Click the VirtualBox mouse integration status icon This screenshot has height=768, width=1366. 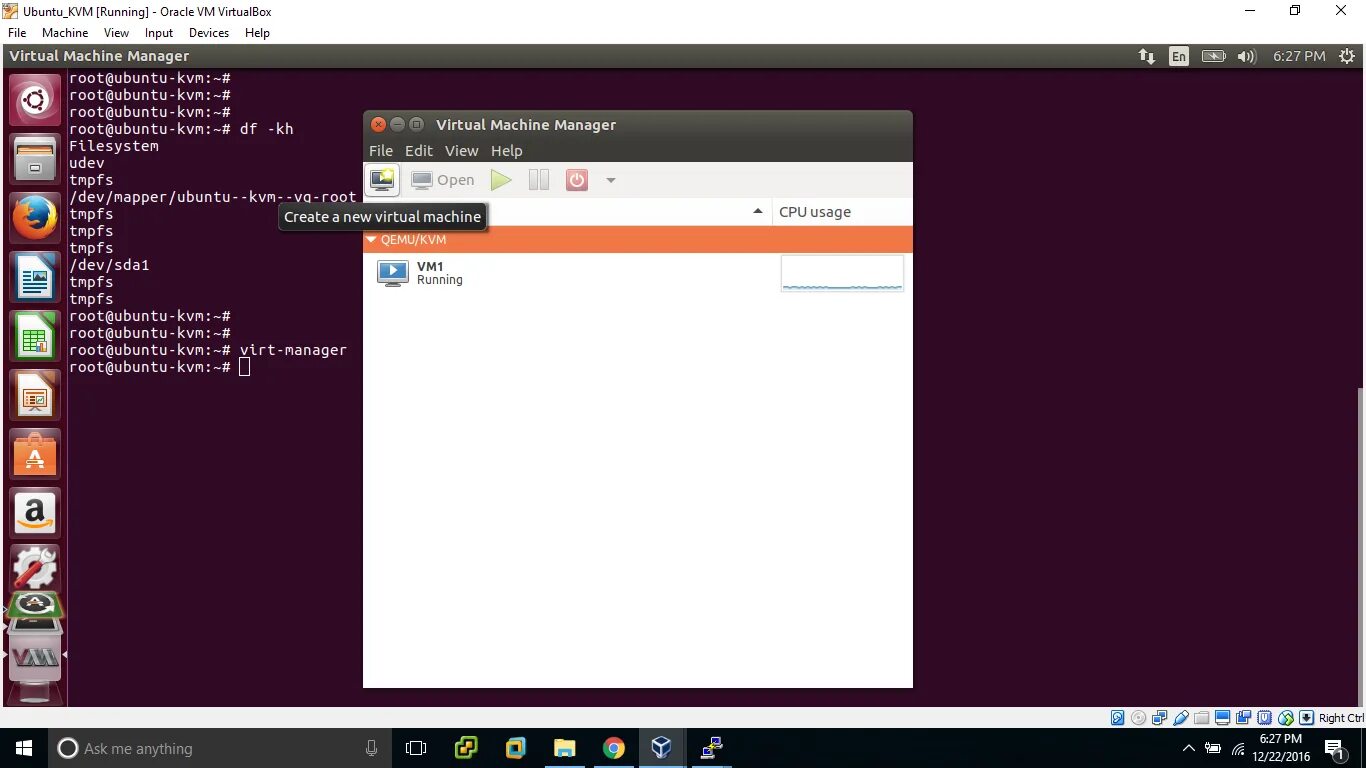click(x=1286, y=718)
